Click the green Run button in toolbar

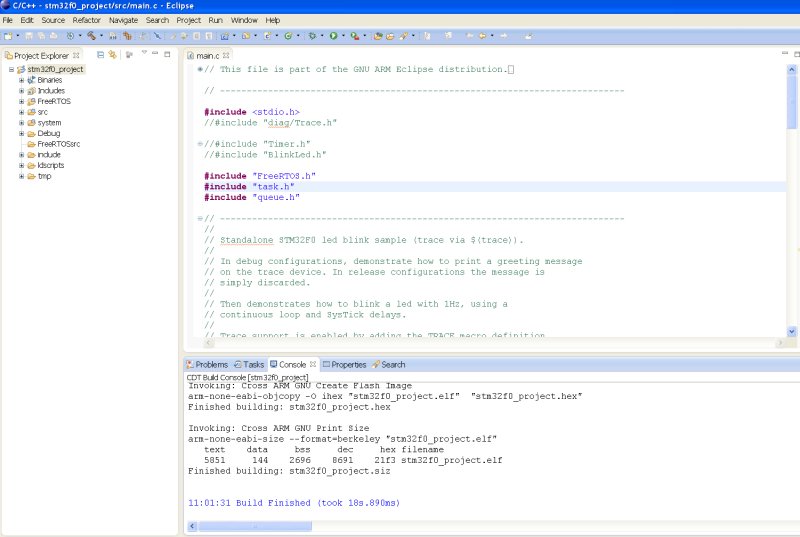[x=333, y=36]
